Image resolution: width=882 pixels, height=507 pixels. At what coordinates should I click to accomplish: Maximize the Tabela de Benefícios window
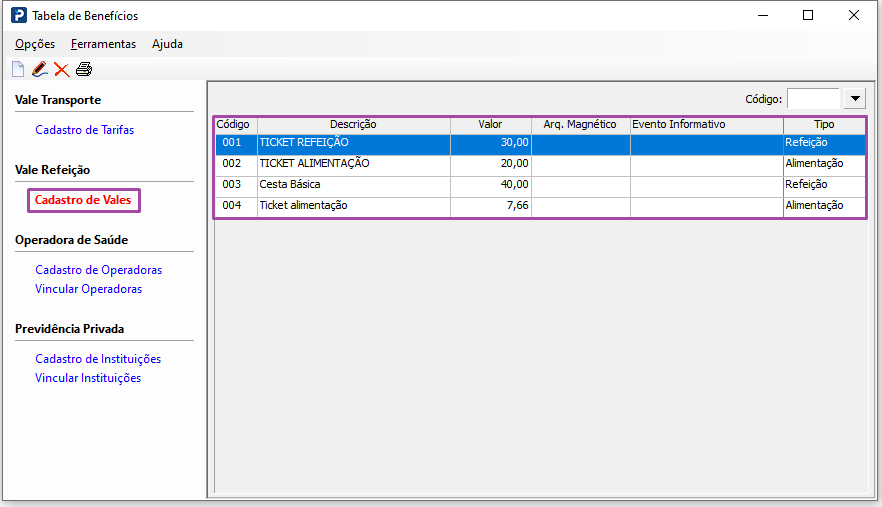point(808,15)
